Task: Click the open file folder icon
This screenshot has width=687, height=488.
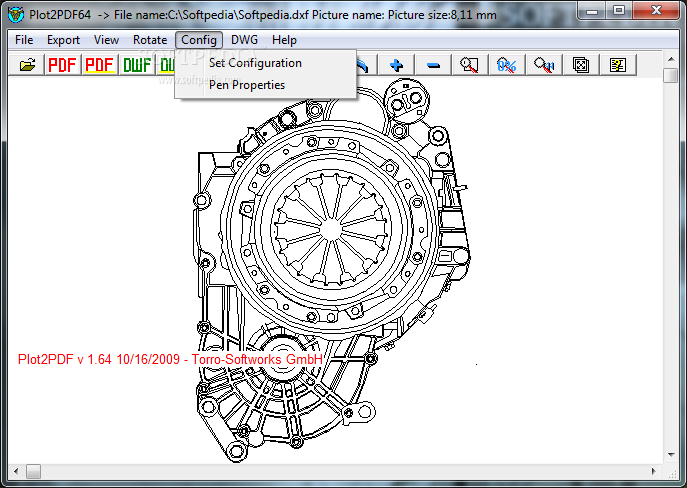Action: click(27, 65)
